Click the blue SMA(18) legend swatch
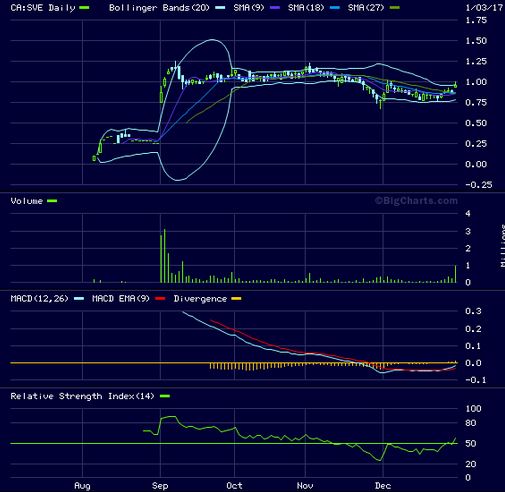 335,8
